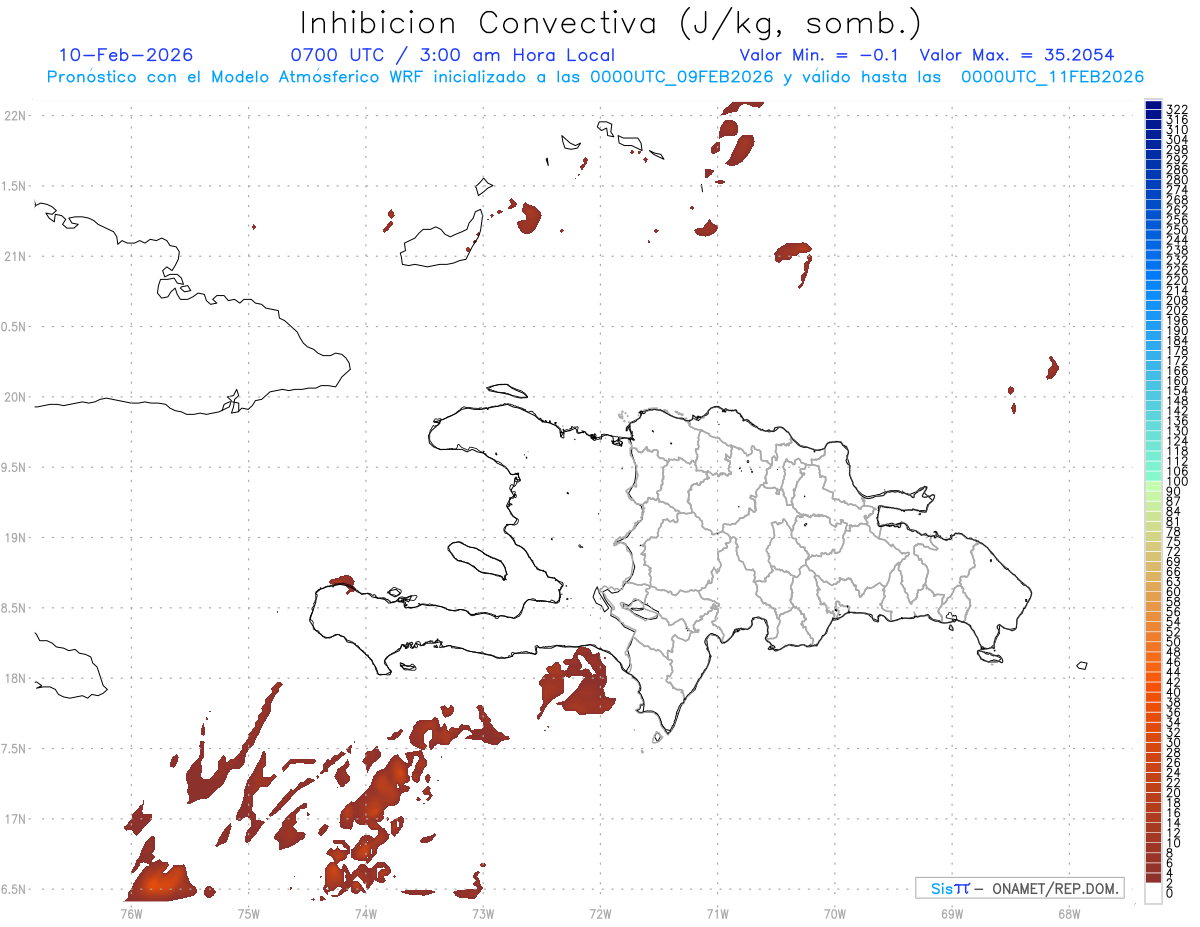Viewport: 1200px width, 927px height.
Task: Click the '19N' latitude label
Action: coord(14,538)
